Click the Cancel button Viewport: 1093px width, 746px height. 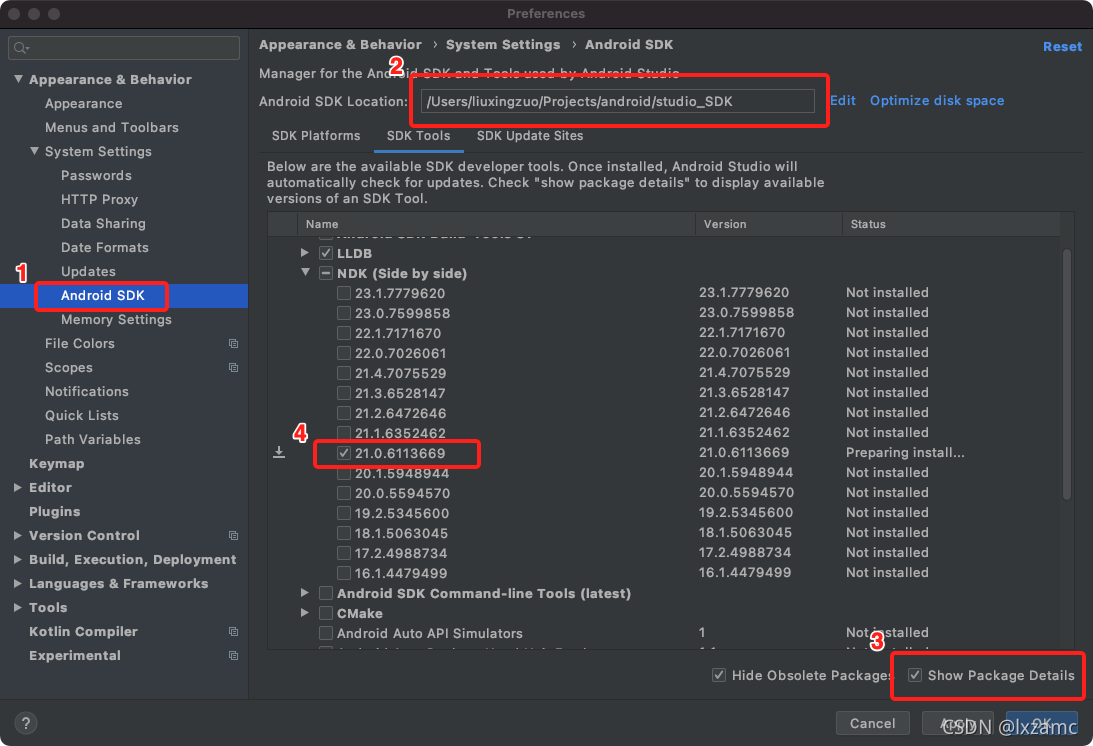872,723
